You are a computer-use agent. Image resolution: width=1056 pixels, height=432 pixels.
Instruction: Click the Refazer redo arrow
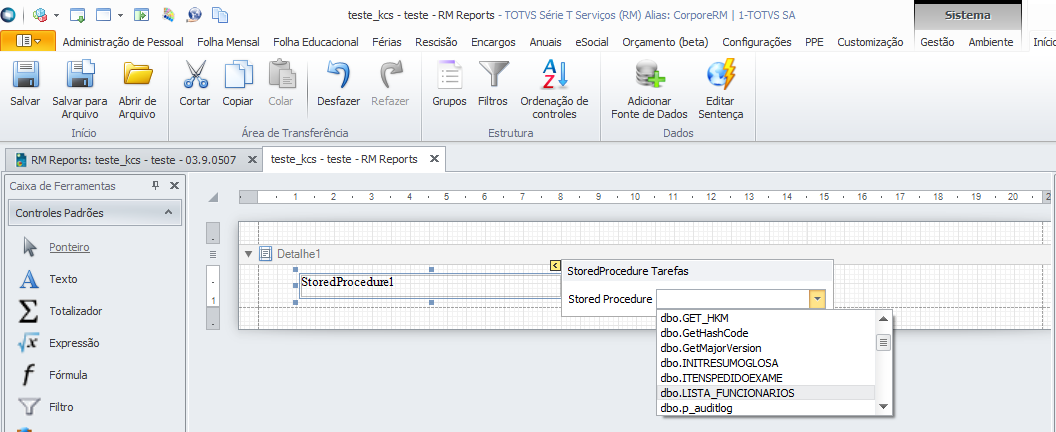point(391,74)
